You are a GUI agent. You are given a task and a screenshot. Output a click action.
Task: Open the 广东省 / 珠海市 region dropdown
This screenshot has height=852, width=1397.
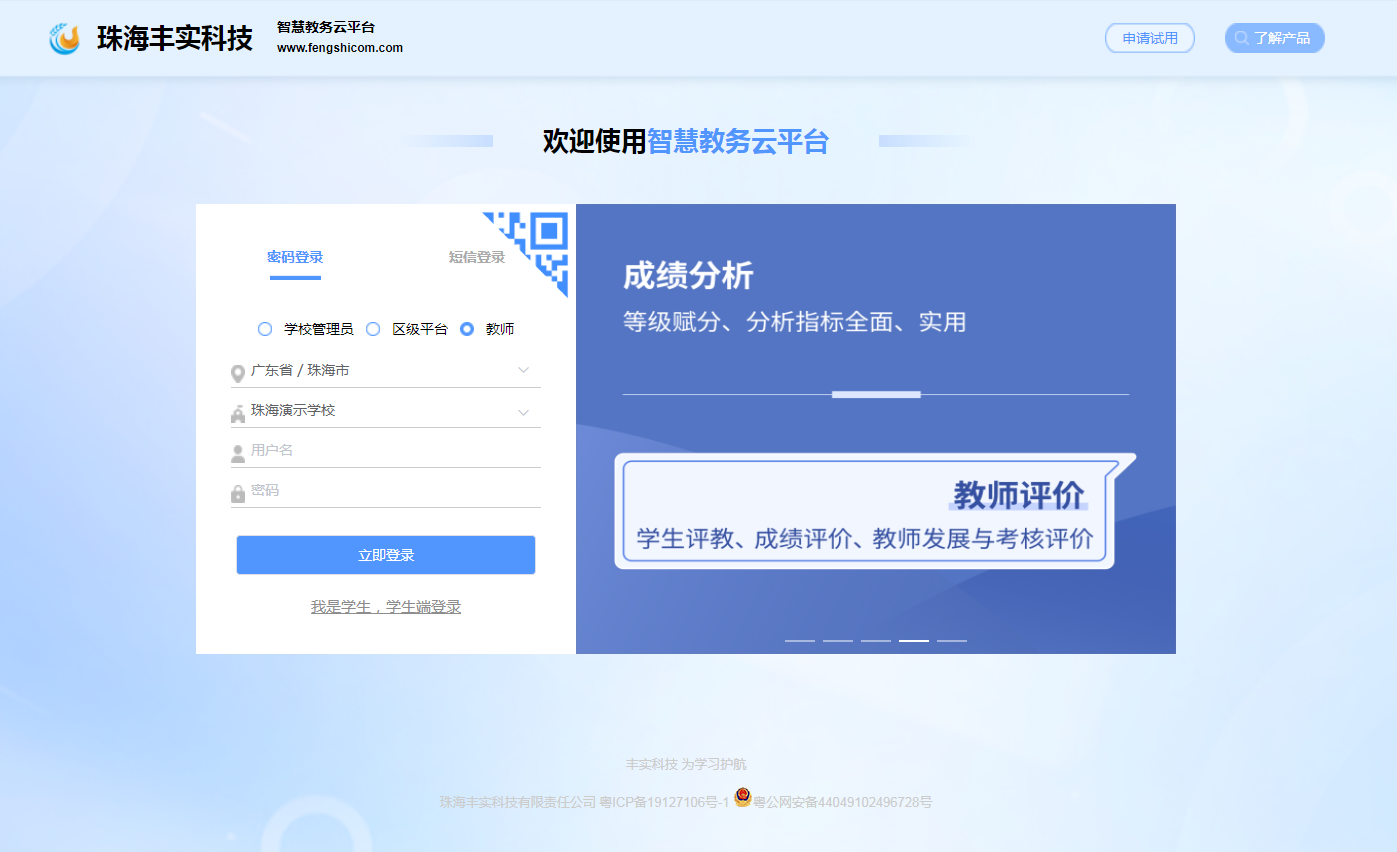pos(386,371)
